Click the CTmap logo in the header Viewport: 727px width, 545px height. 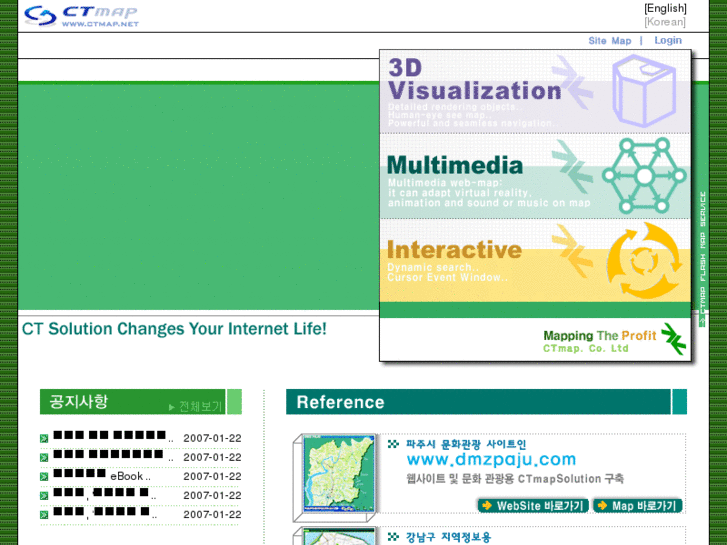tap(81, 16)
